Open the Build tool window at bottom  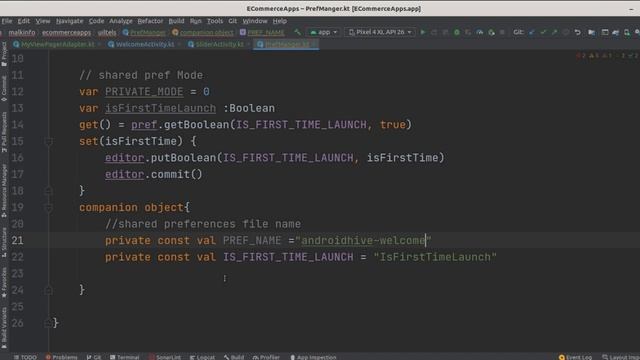pyautogui.click(x=233, y=357)
